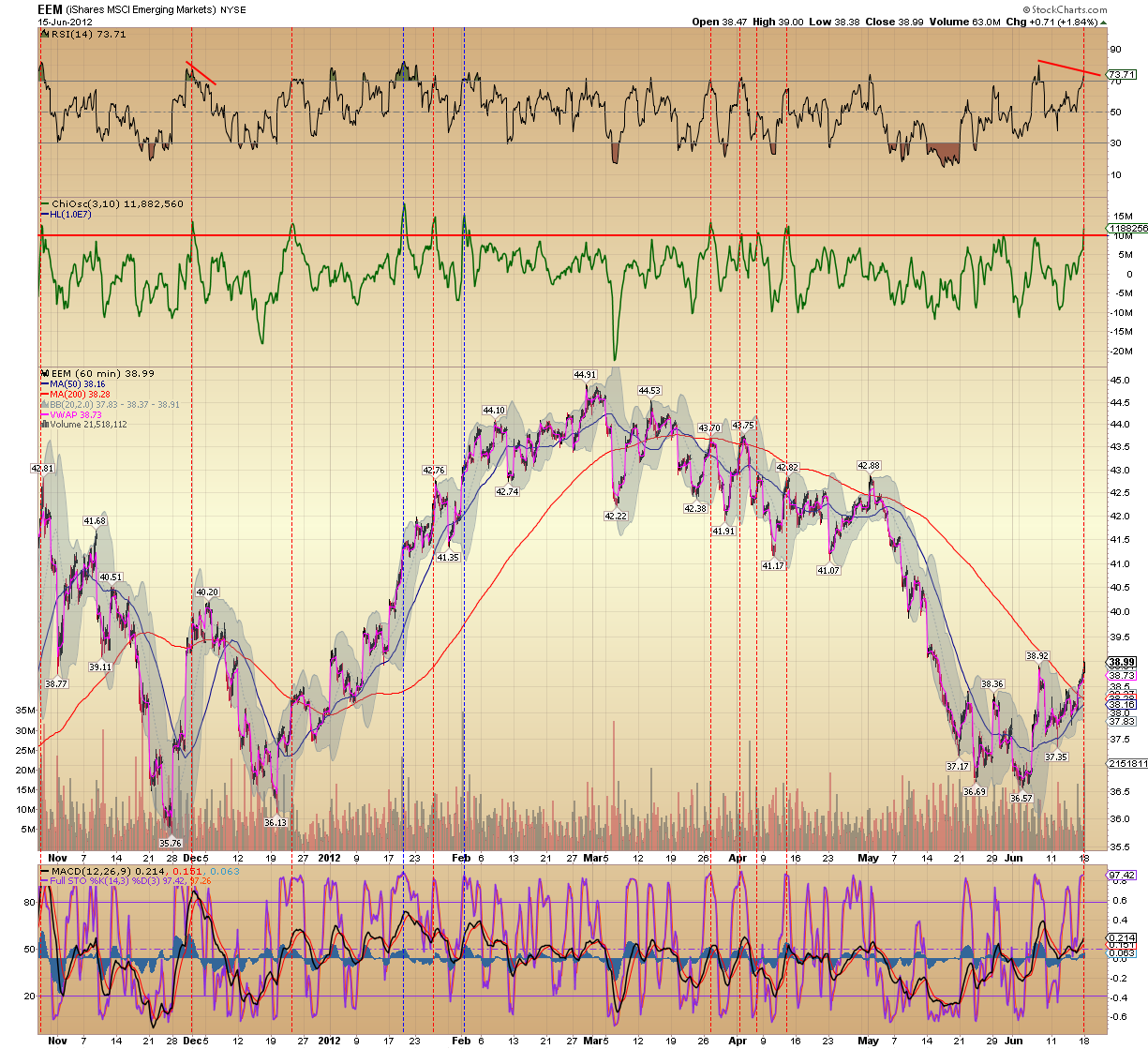Click the Chg +0.71 (+1.84%) value
Screen dimensions: 1148x1049
click(1055, 22)
